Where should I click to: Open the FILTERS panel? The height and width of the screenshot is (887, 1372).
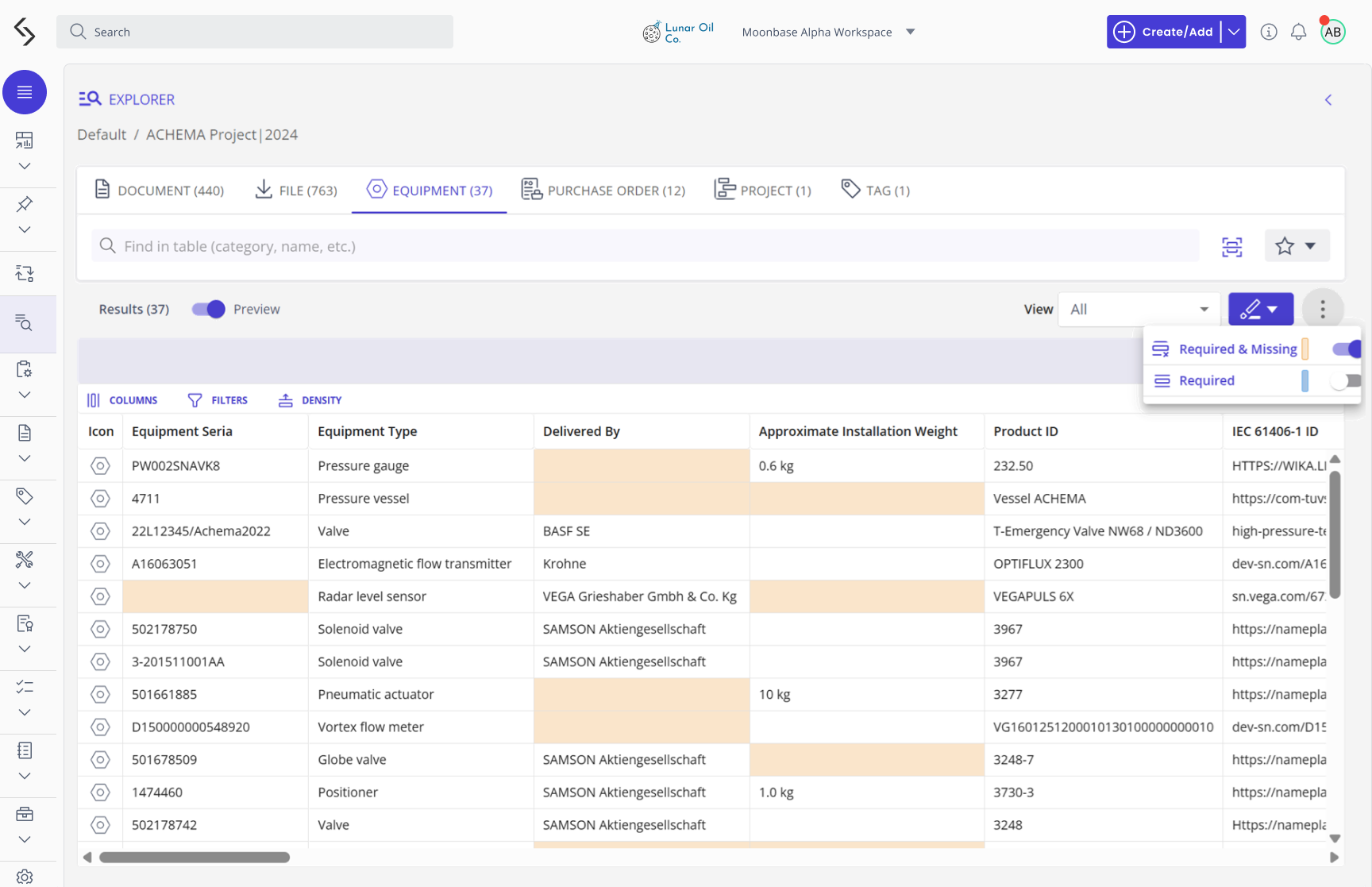(218, 400)
